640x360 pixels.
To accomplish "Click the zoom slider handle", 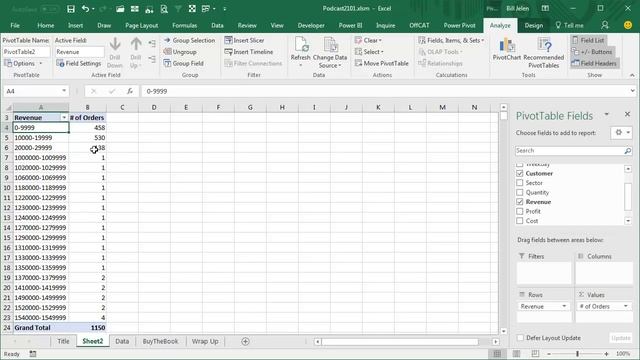I will 578,353.
